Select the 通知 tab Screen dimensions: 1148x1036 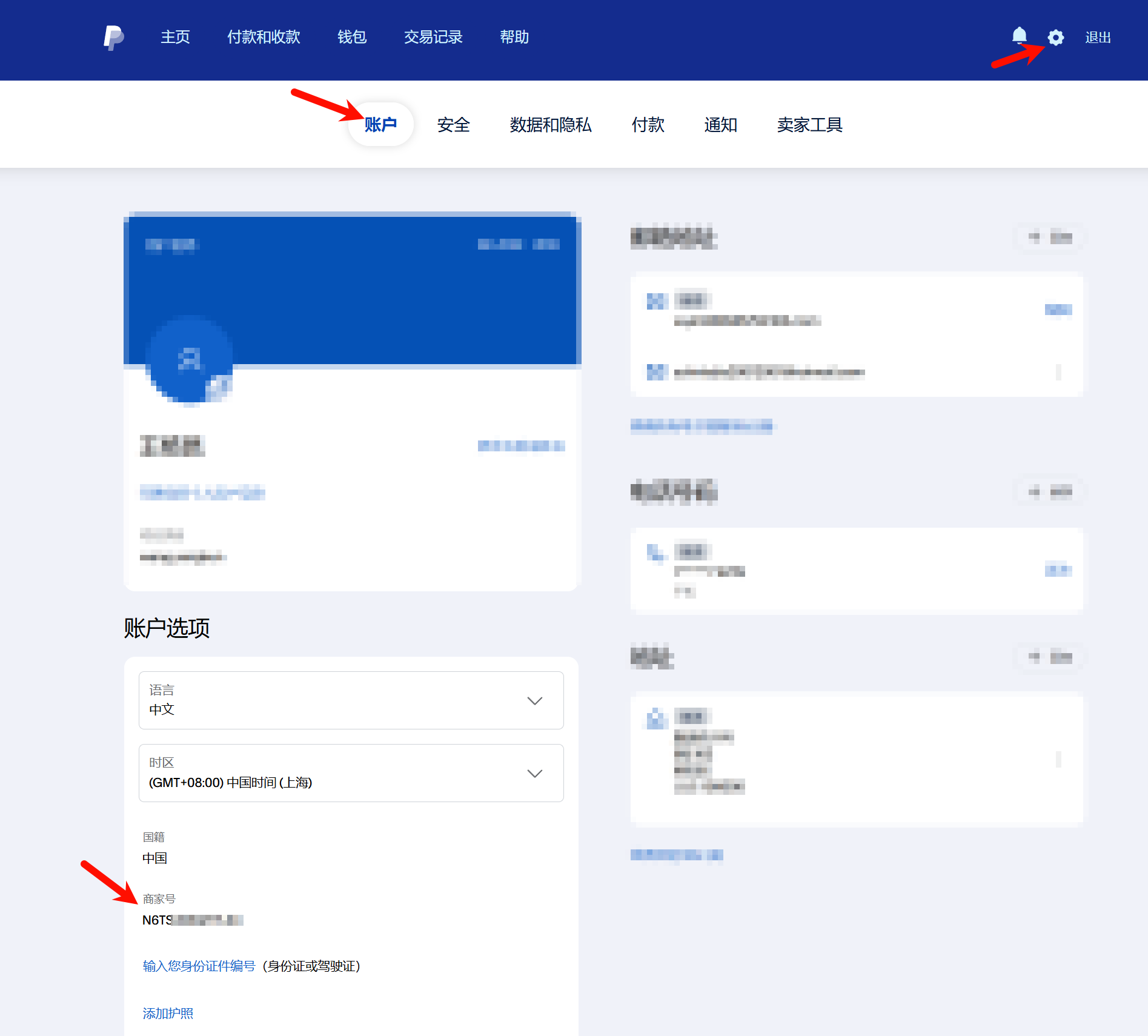pyautogui.click(x=721, y=125)
